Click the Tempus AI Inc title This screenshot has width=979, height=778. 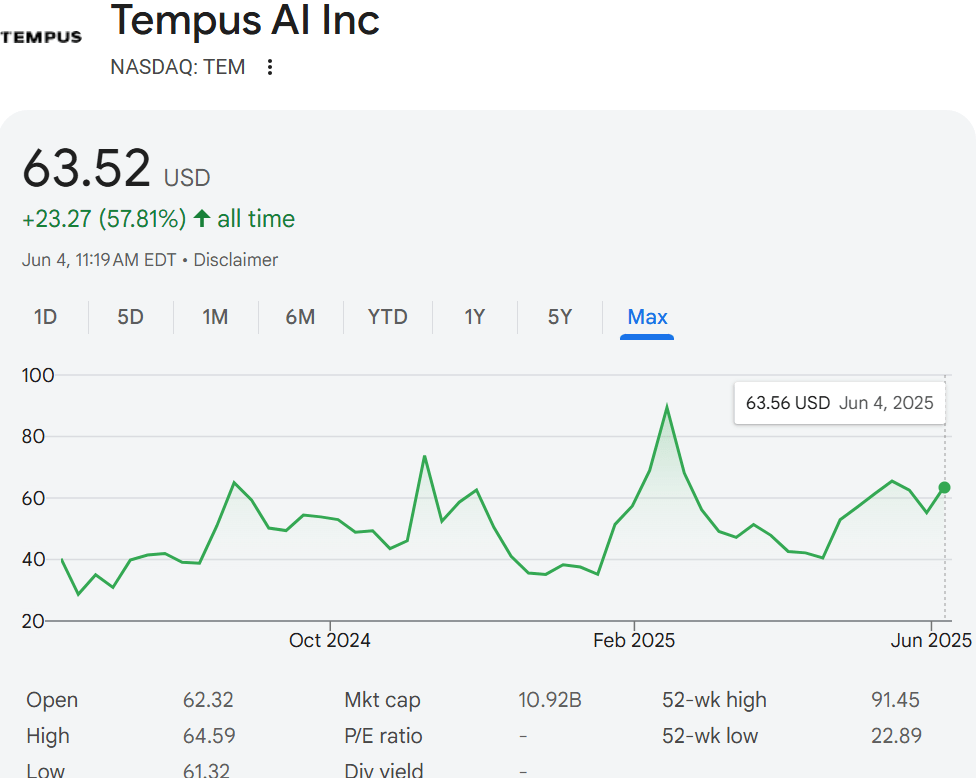pyautogui.click(x=245, y=20)
